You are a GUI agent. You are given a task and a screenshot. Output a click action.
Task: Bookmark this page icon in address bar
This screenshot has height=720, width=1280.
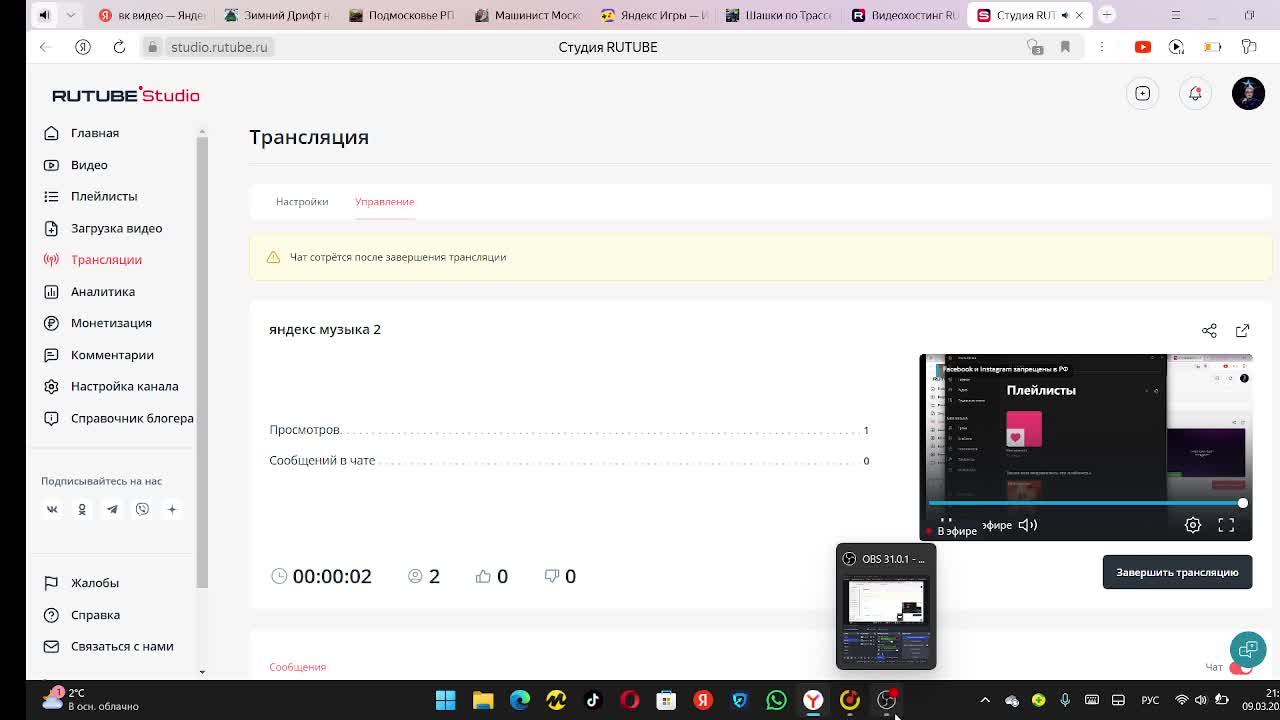pos(1065,47)
